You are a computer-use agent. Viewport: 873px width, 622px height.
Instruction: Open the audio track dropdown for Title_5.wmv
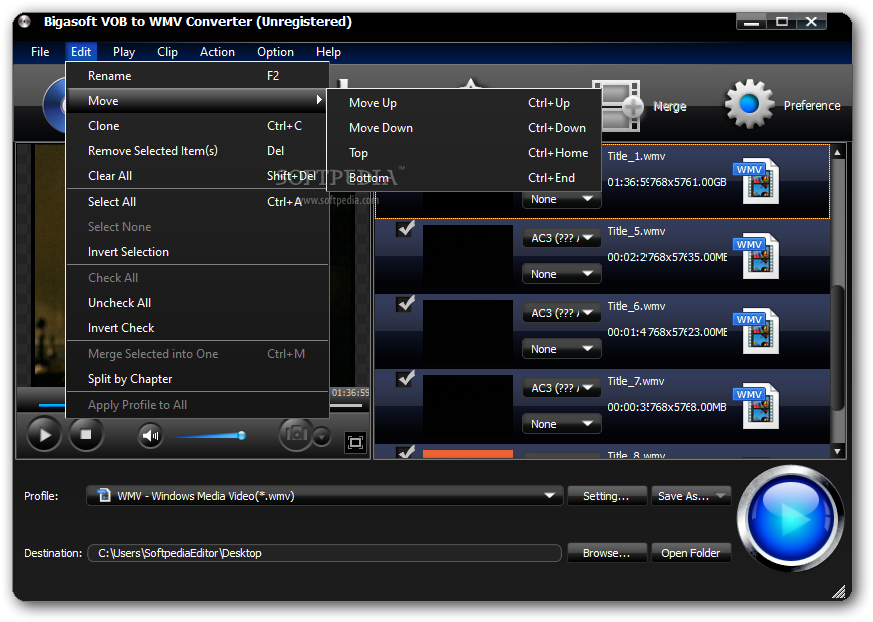[x=562, y=238]
